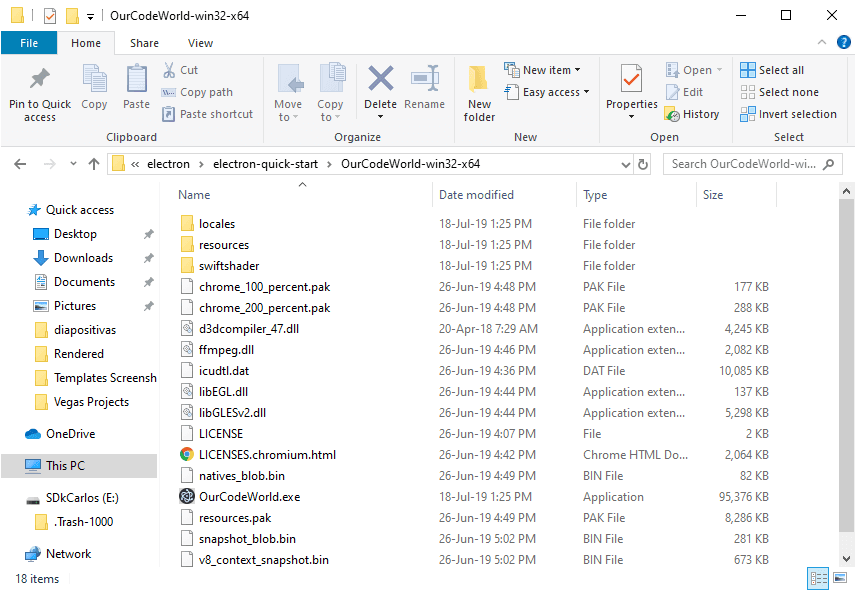856x591 pixels.
Task: Click the Cut scissors icon
Action: pos(169,70)
